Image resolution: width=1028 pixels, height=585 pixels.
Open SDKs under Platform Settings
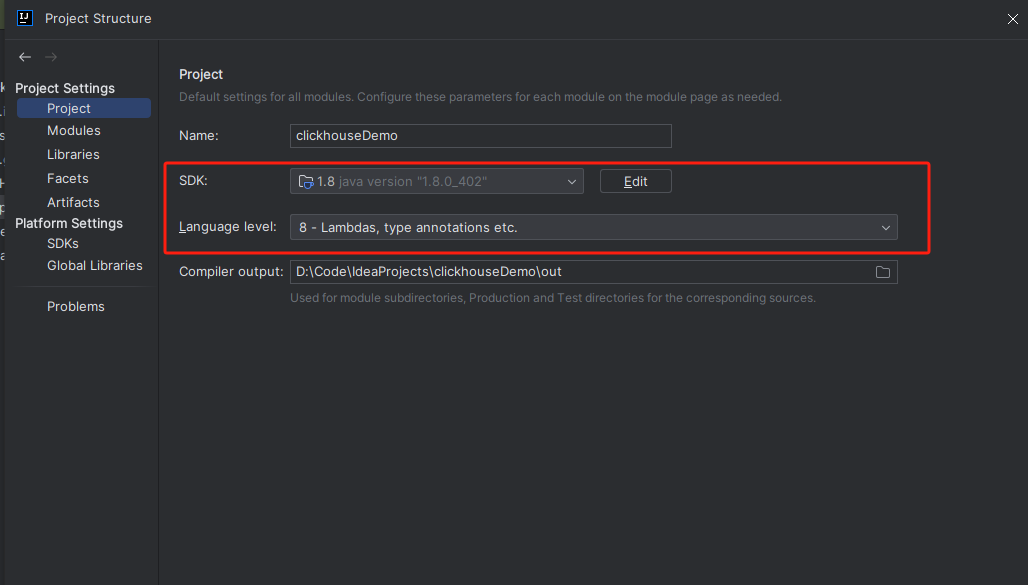coord(63,243)
